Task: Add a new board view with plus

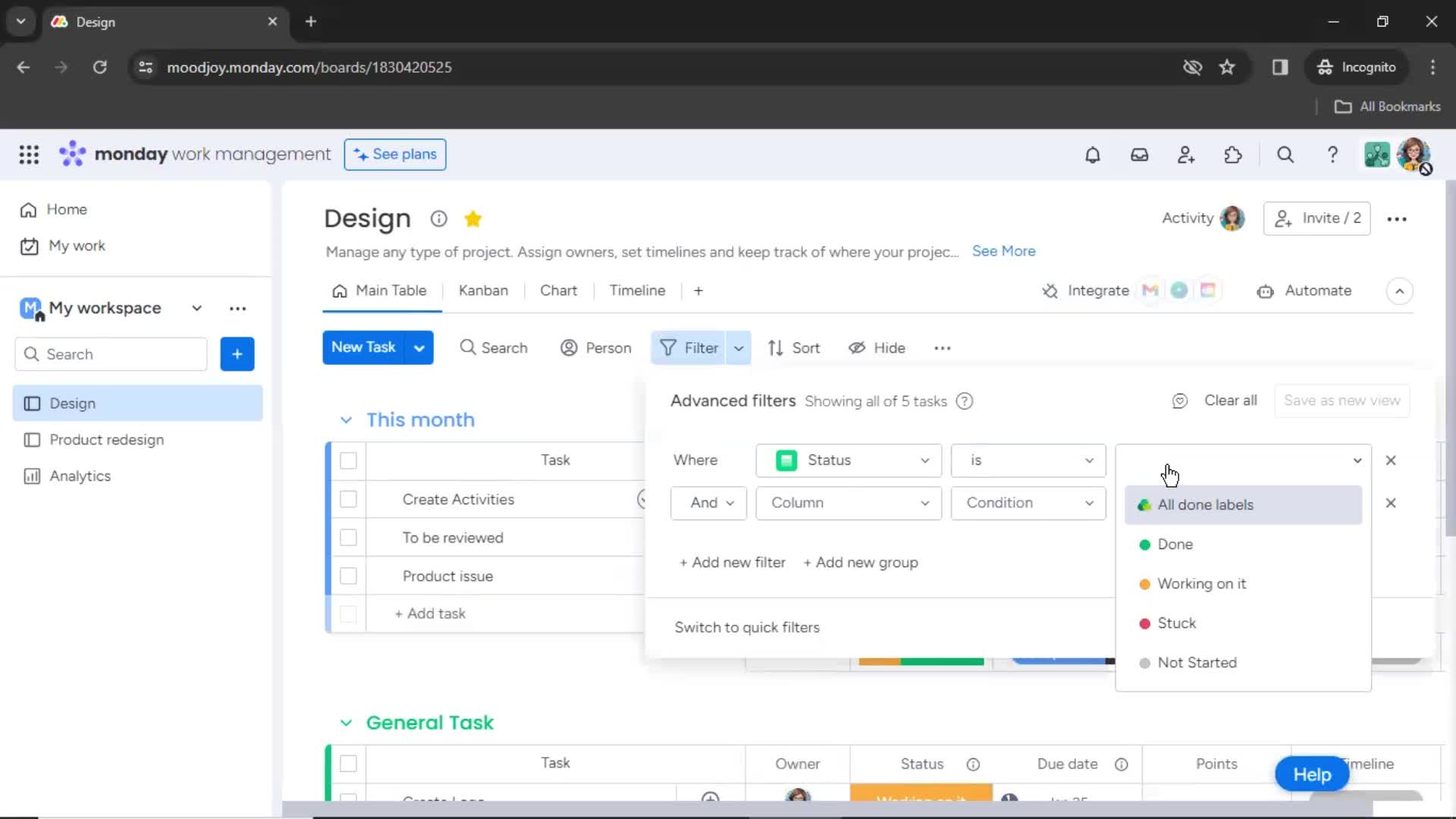Action: (x=698, y=291)
